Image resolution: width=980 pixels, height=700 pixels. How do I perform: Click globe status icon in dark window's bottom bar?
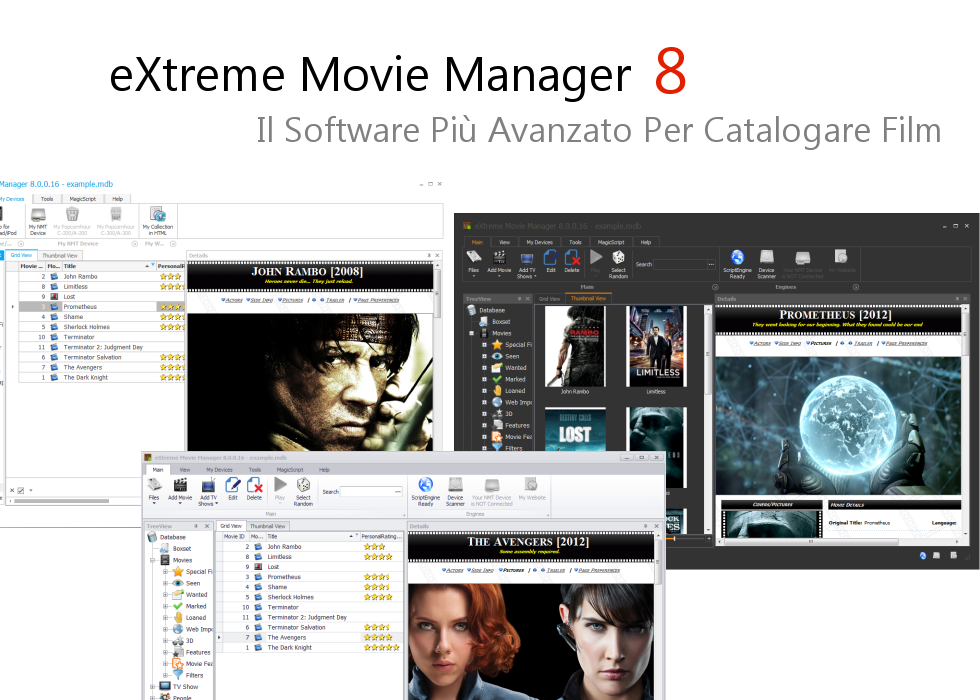pos(923,555)
